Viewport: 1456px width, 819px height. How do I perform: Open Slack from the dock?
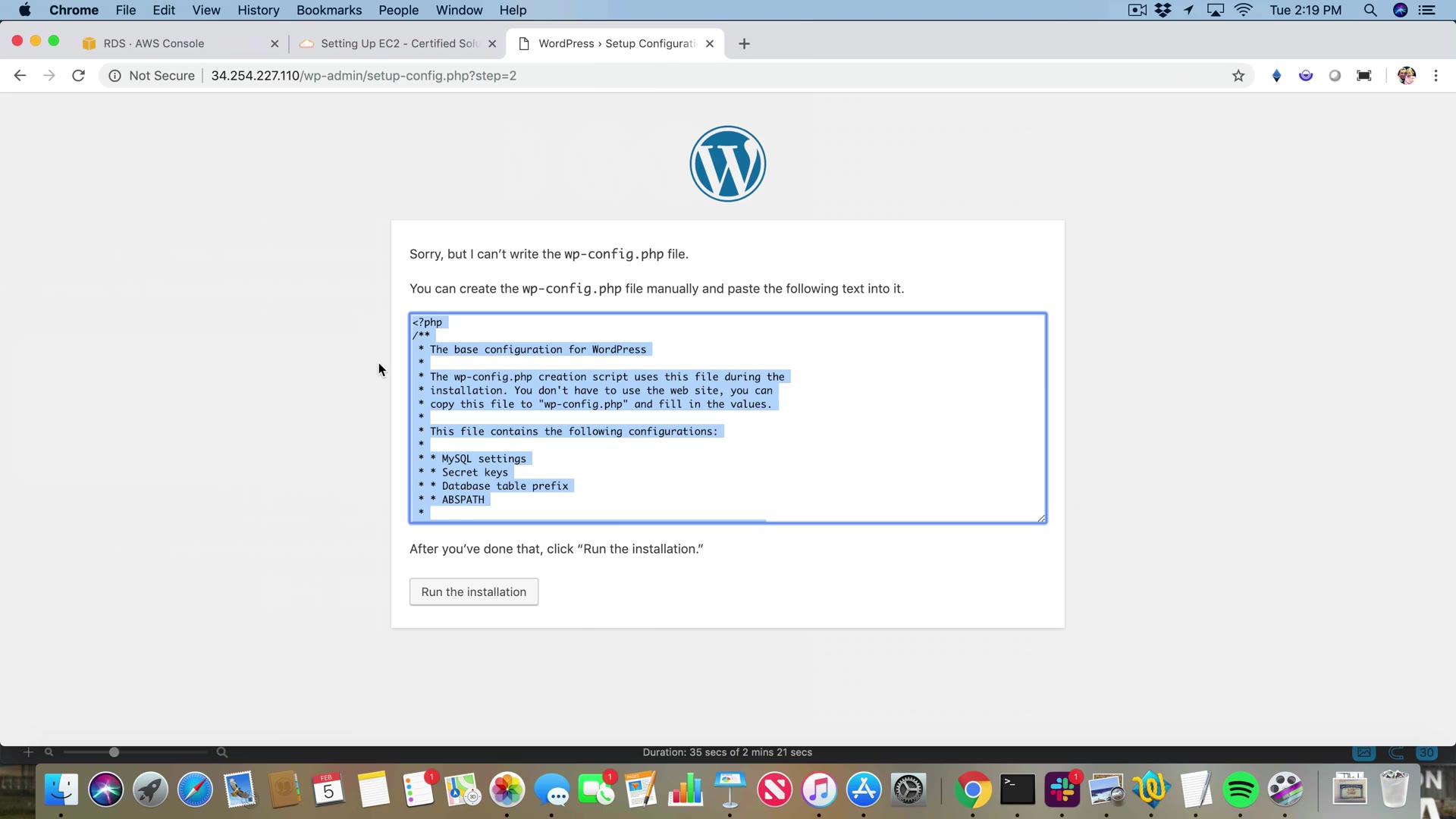[x=1062, y=790]
